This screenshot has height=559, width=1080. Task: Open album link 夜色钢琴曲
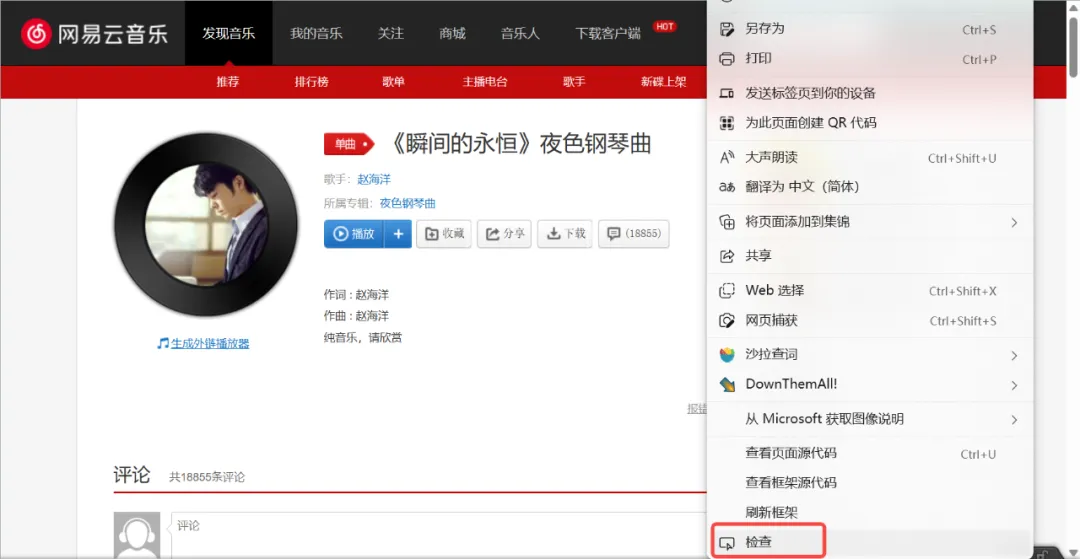(408, 204)
